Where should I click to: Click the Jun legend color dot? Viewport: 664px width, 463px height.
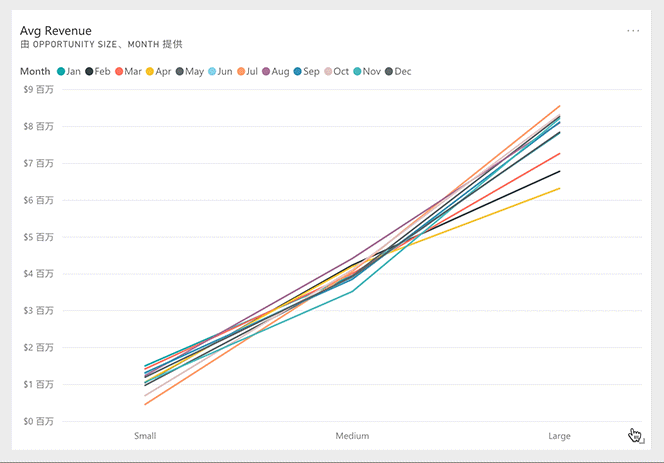[x=212, y=72]
